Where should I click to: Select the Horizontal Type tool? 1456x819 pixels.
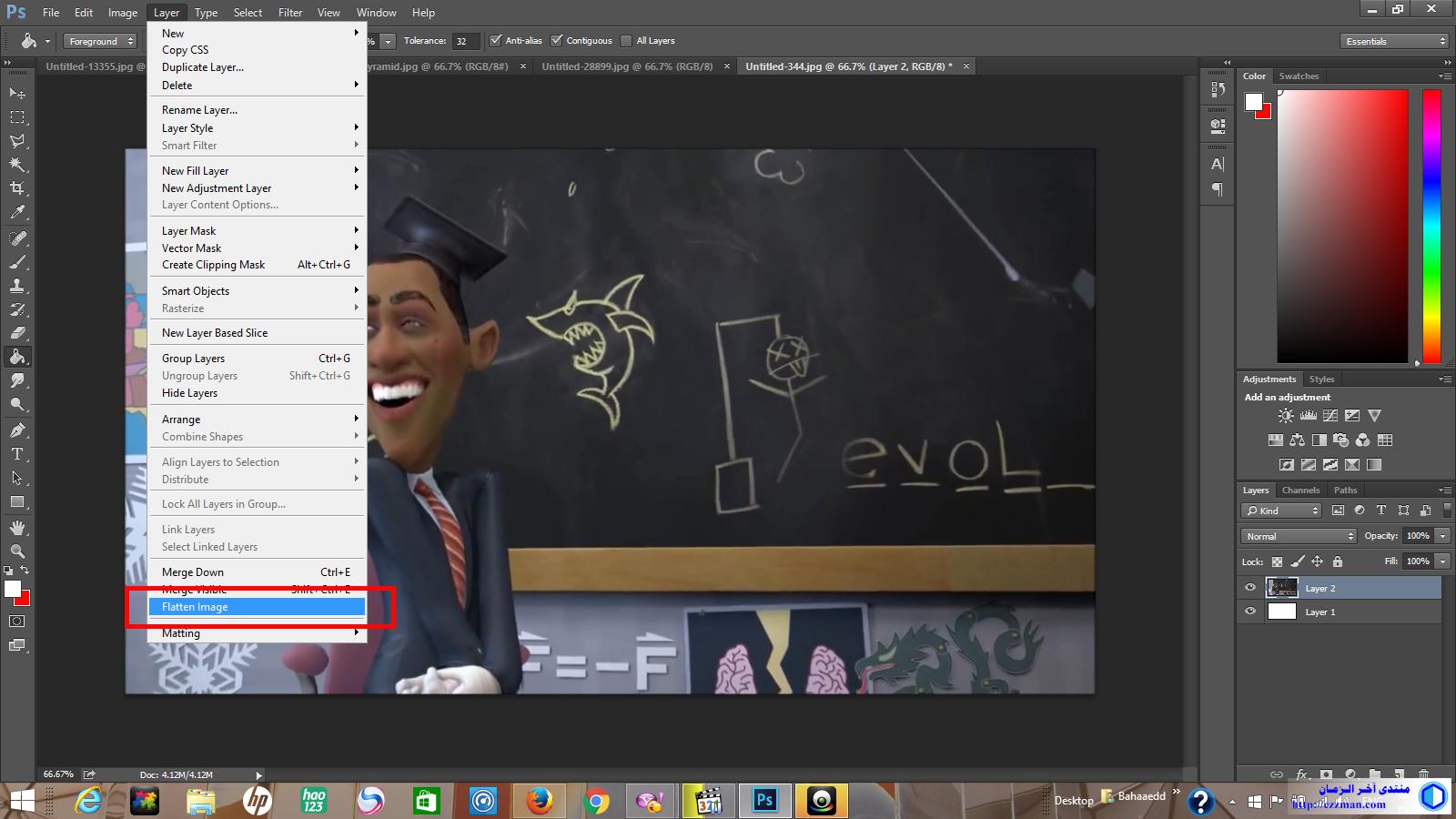click(x=17, y=454)
